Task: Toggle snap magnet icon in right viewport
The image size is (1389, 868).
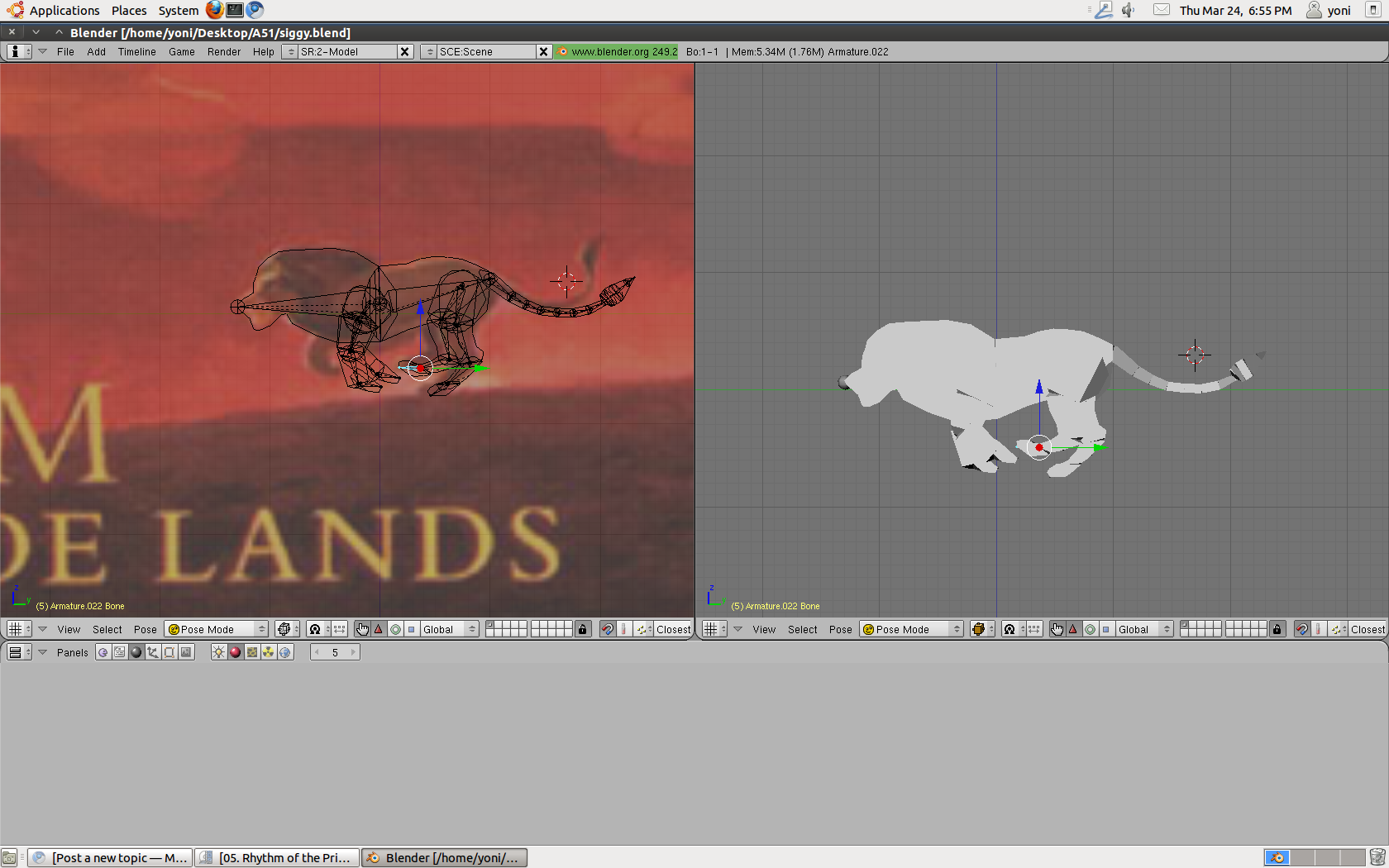Action: tap(1301, 629)
